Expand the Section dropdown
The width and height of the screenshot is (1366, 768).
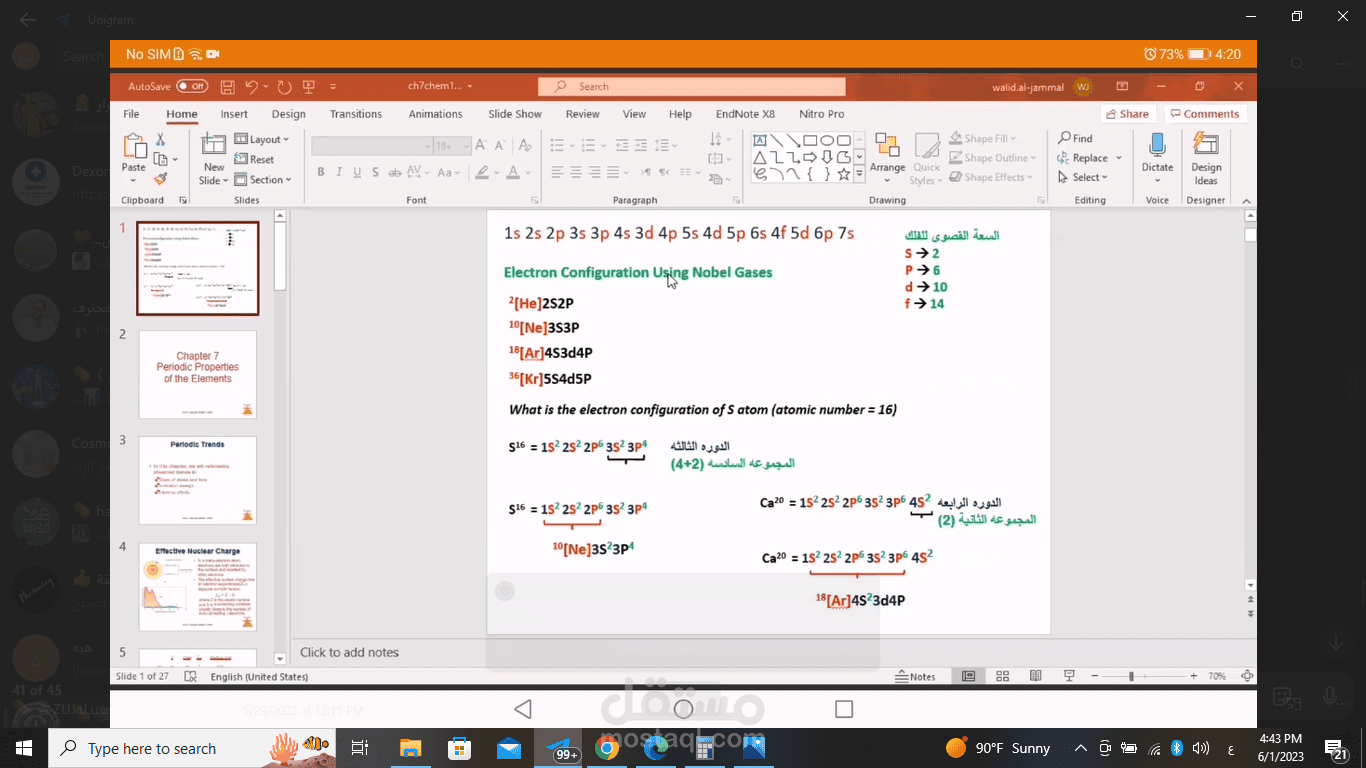263,180
